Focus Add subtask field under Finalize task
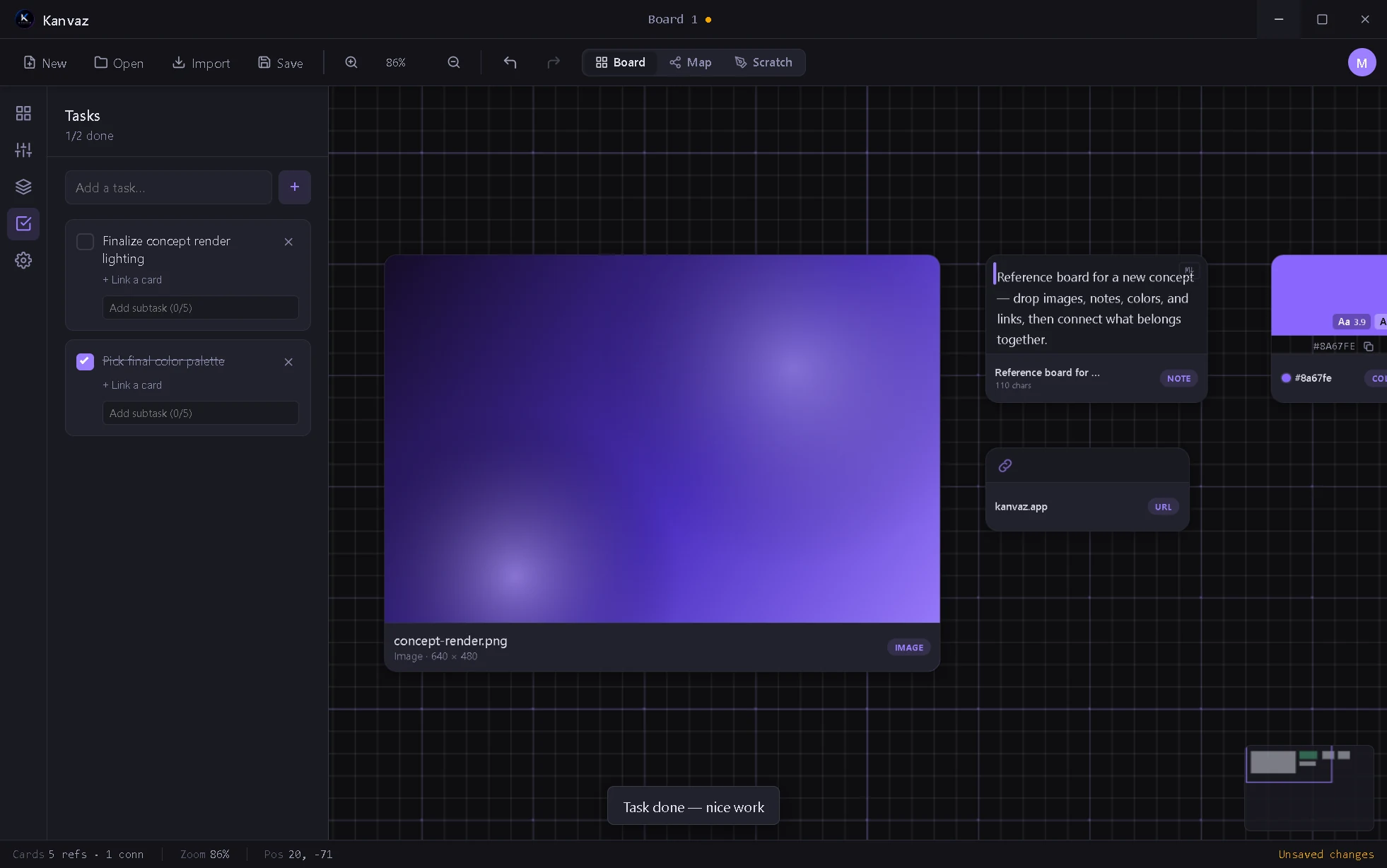 tap(200, 308)
